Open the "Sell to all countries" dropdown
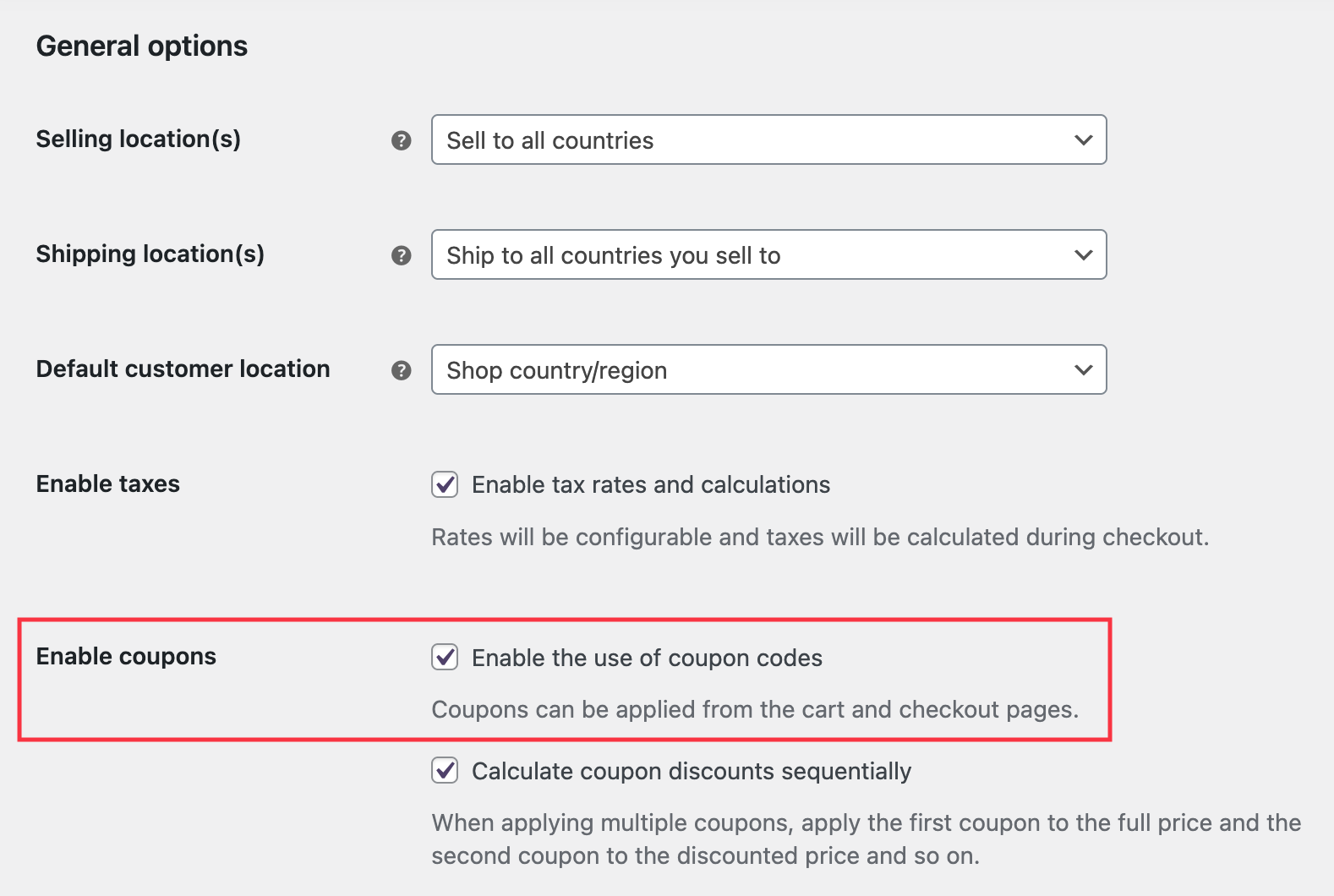This screenshot has width=1334, height=896. pyautogui.click(x=768, y=140)
